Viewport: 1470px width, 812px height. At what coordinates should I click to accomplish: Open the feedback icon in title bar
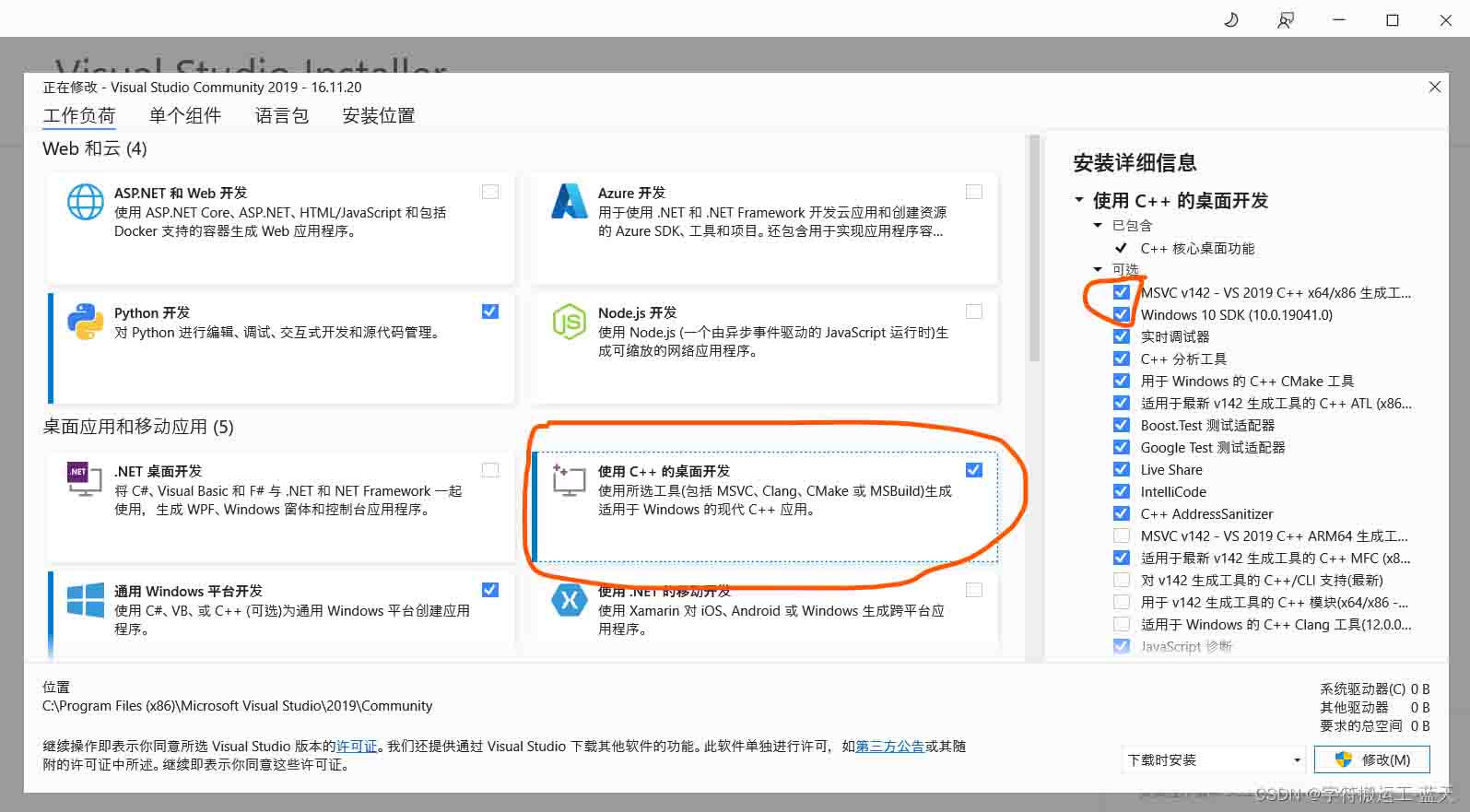1285,19
